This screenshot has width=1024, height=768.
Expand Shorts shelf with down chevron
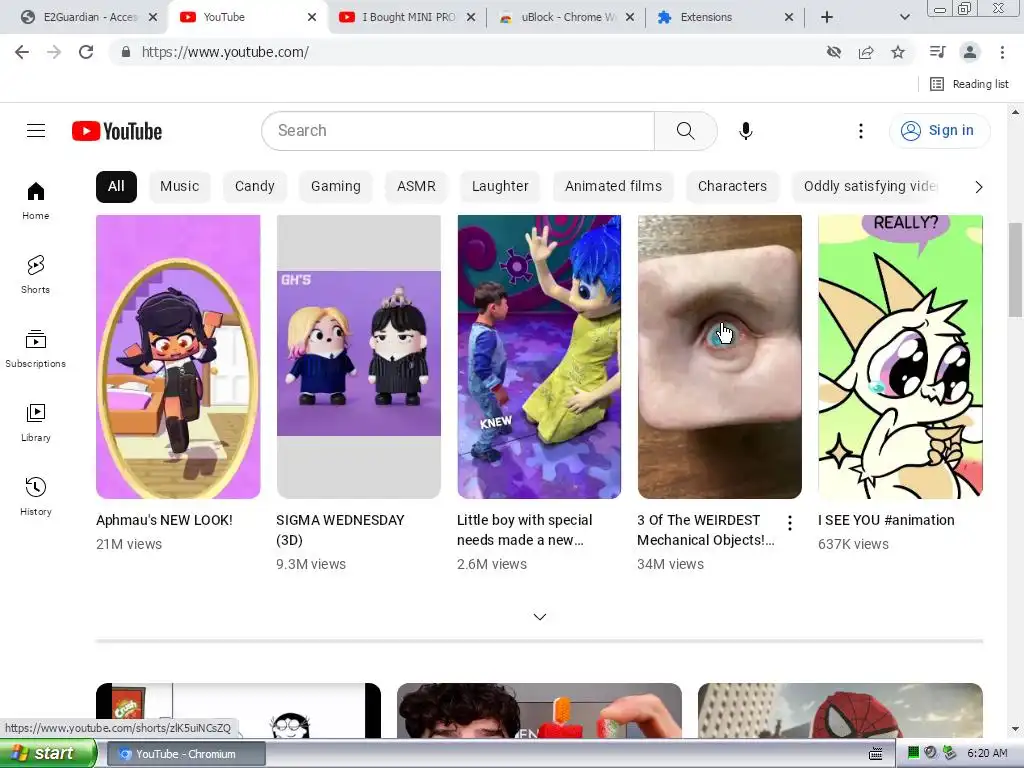(x=539, y=616)
